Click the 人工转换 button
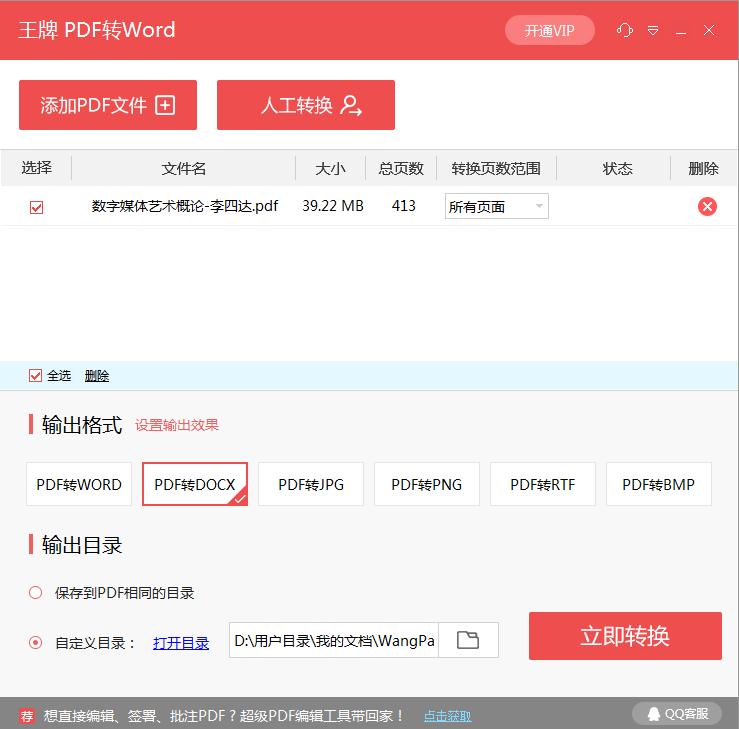The image size is (739, 729). 306,105
